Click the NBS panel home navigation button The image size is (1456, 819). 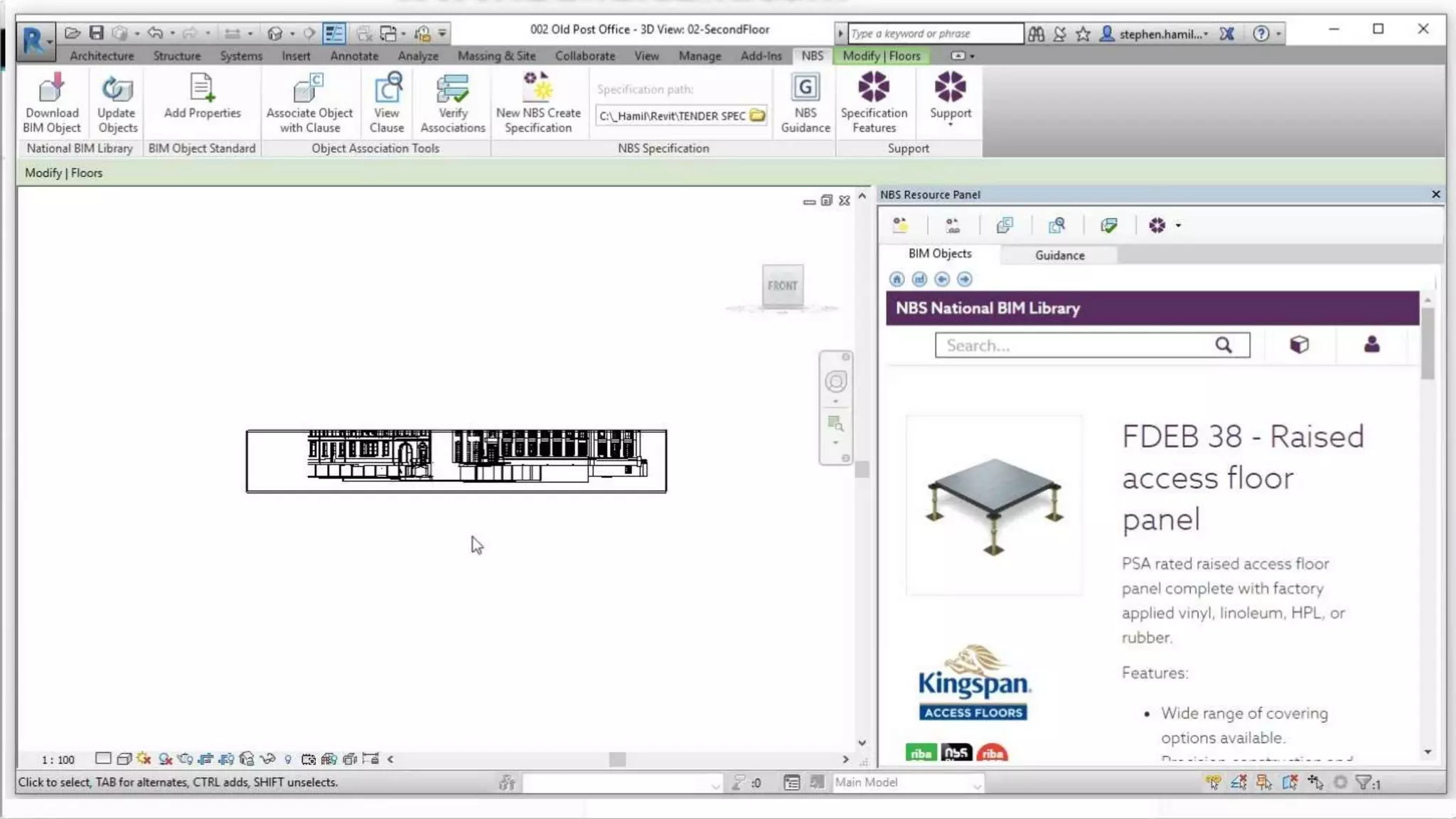point(896,279)
